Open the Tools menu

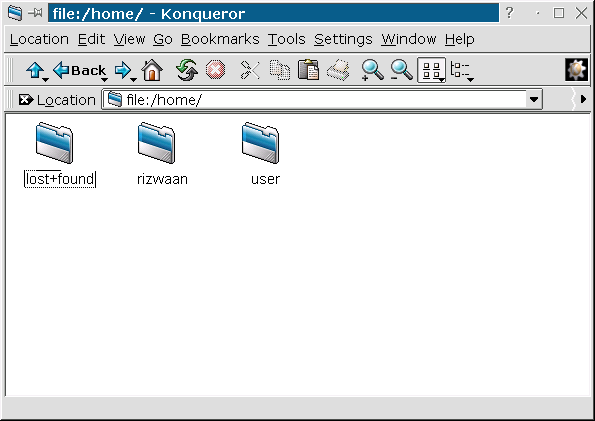pyautogui.click(x=286, y=39)
